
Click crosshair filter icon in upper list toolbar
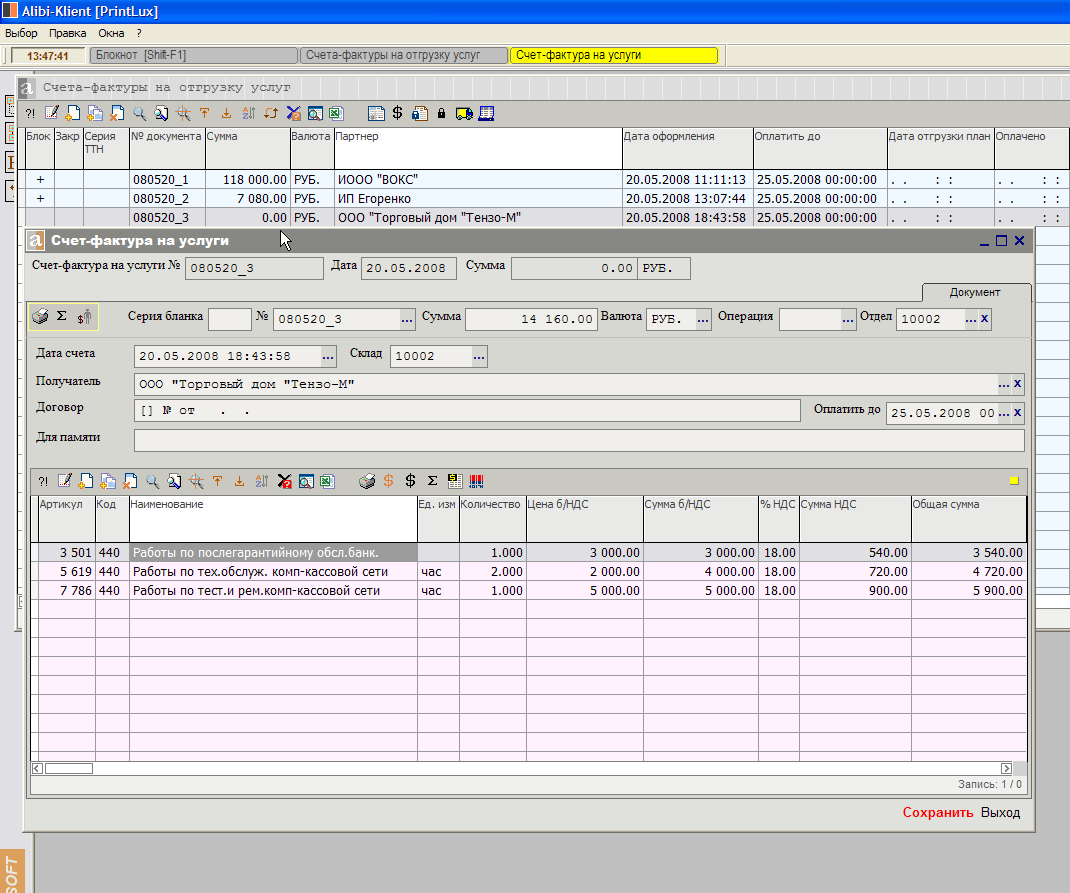[183, 113]
